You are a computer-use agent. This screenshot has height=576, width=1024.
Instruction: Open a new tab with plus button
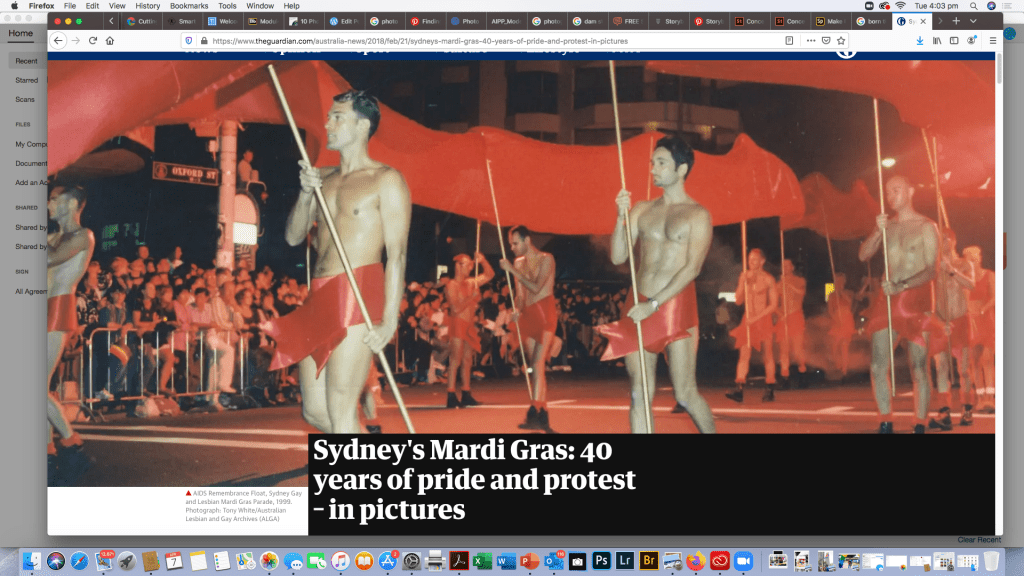[x=956, y=20]
